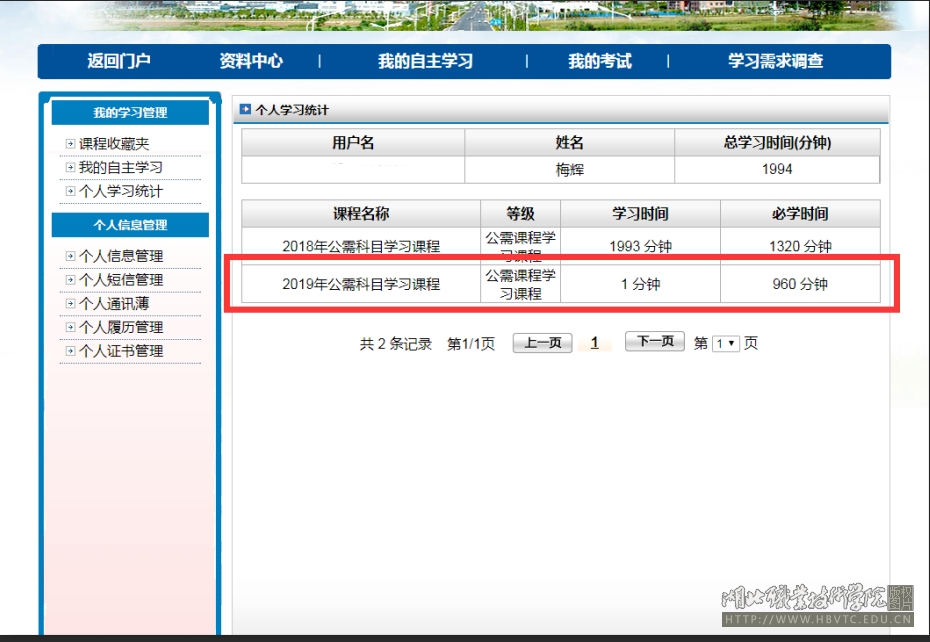This screenshot has width=930, height=642.
Task: Click the 返回门户 navigation item
Action: pyautogui.click(x=119, y=61)
